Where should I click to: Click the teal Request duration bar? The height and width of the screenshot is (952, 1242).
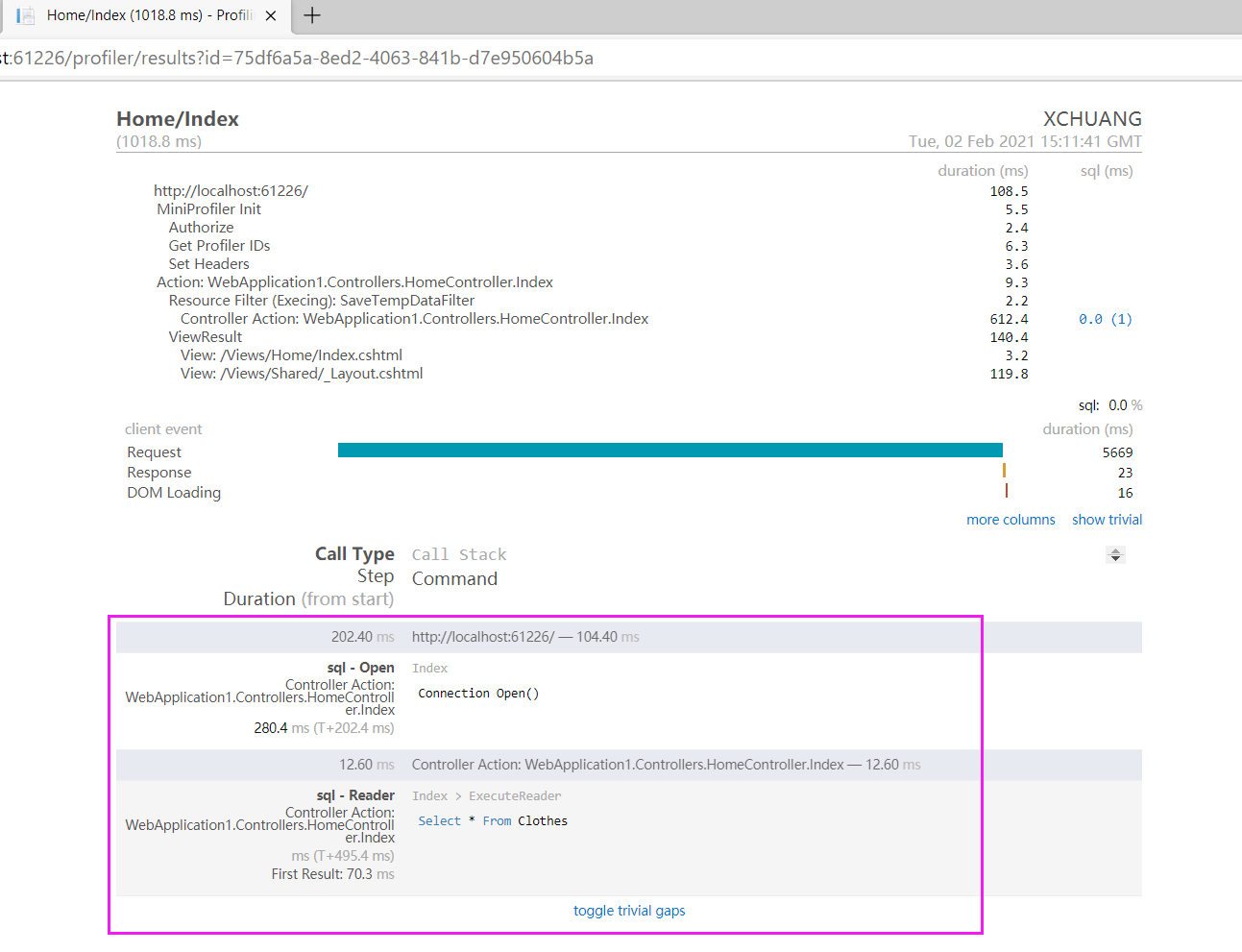(x=670, y=449)
